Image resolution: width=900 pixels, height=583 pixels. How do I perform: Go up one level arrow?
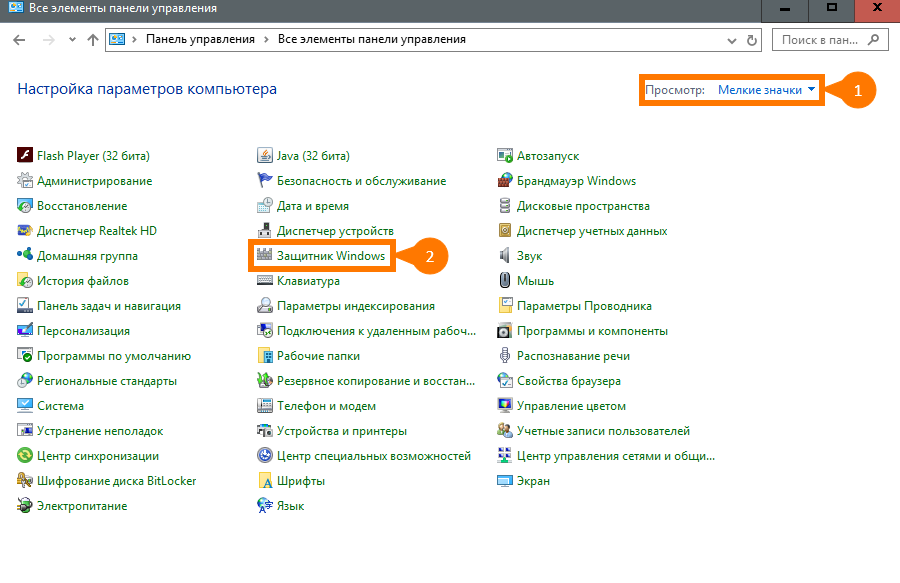(92, 40)
